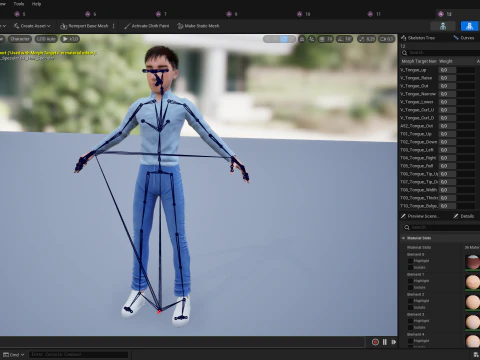Click Element 0 material thumbnail
Screen dimensions: 480x360
coord(473,262)
